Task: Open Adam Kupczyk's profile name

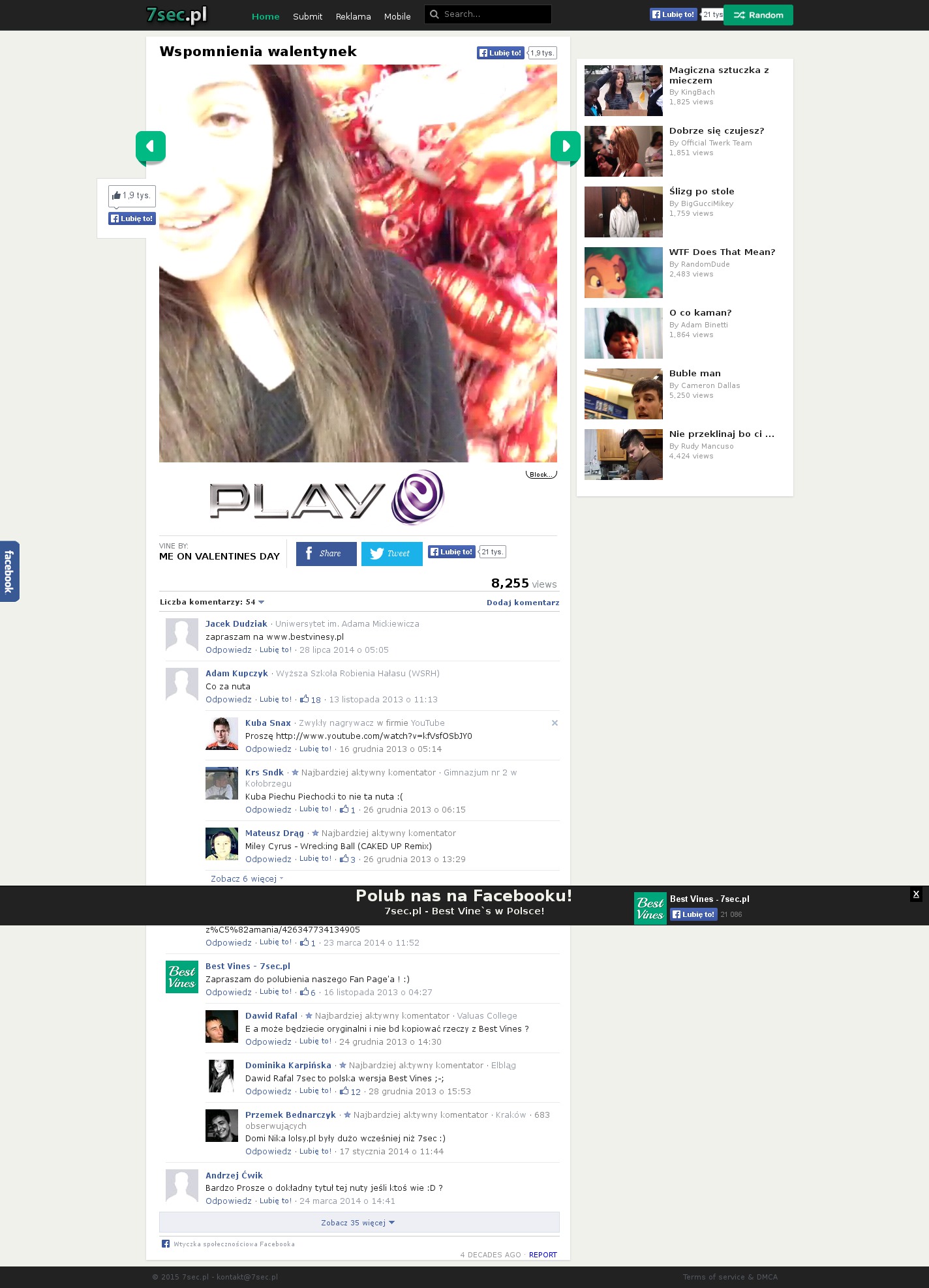Action: (237, 673)
